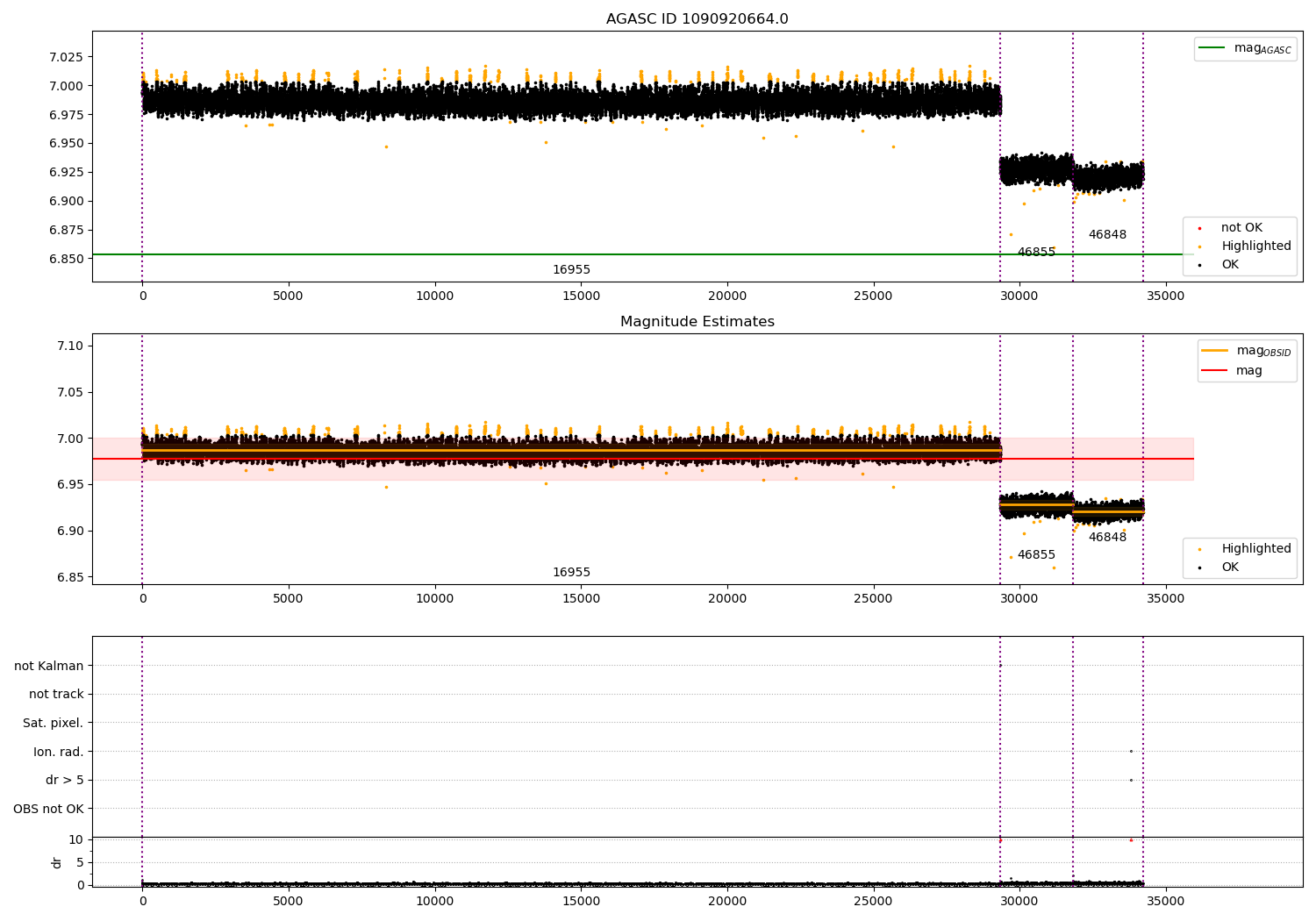The height and width of the screenshot is (921, 1316).
Task: Click orange Highlighted marker in first plot legend
Action: point(1199,246)
